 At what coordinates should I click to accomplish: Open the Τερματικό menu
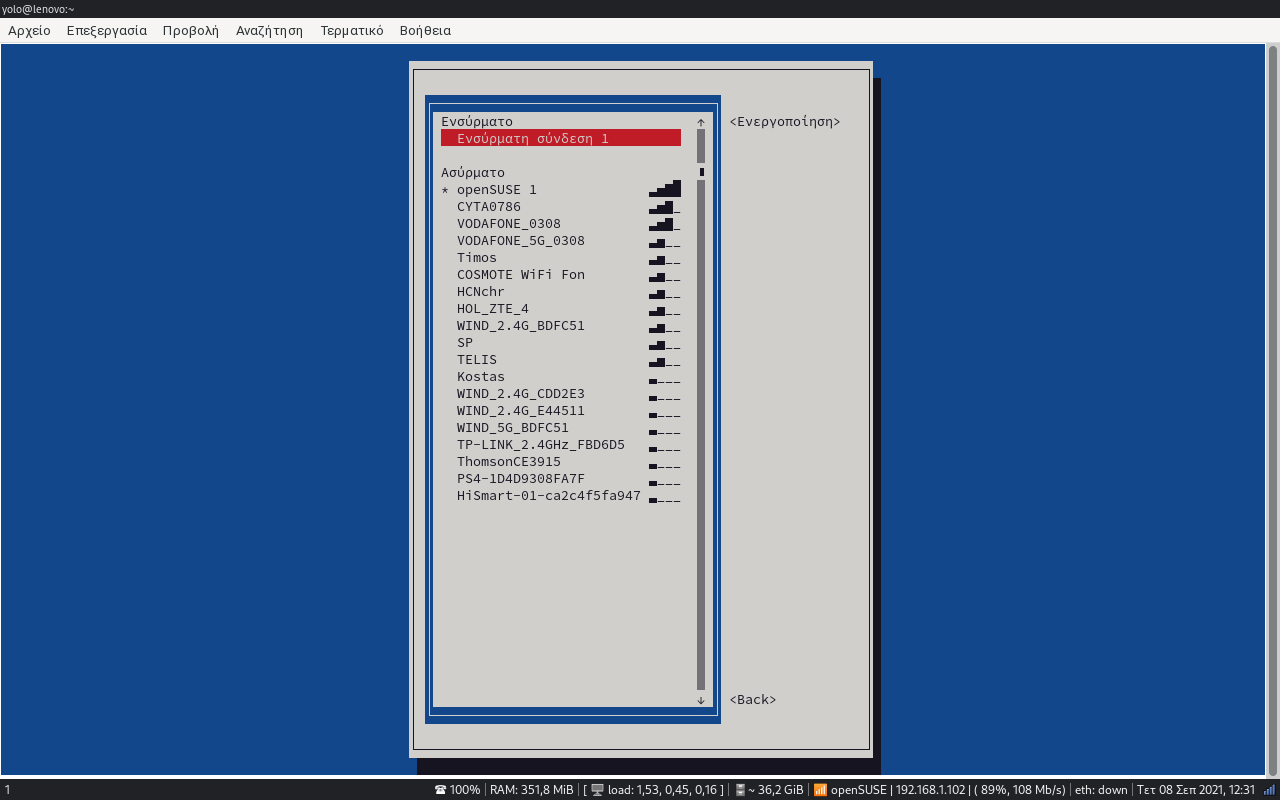tap(352, 30)
